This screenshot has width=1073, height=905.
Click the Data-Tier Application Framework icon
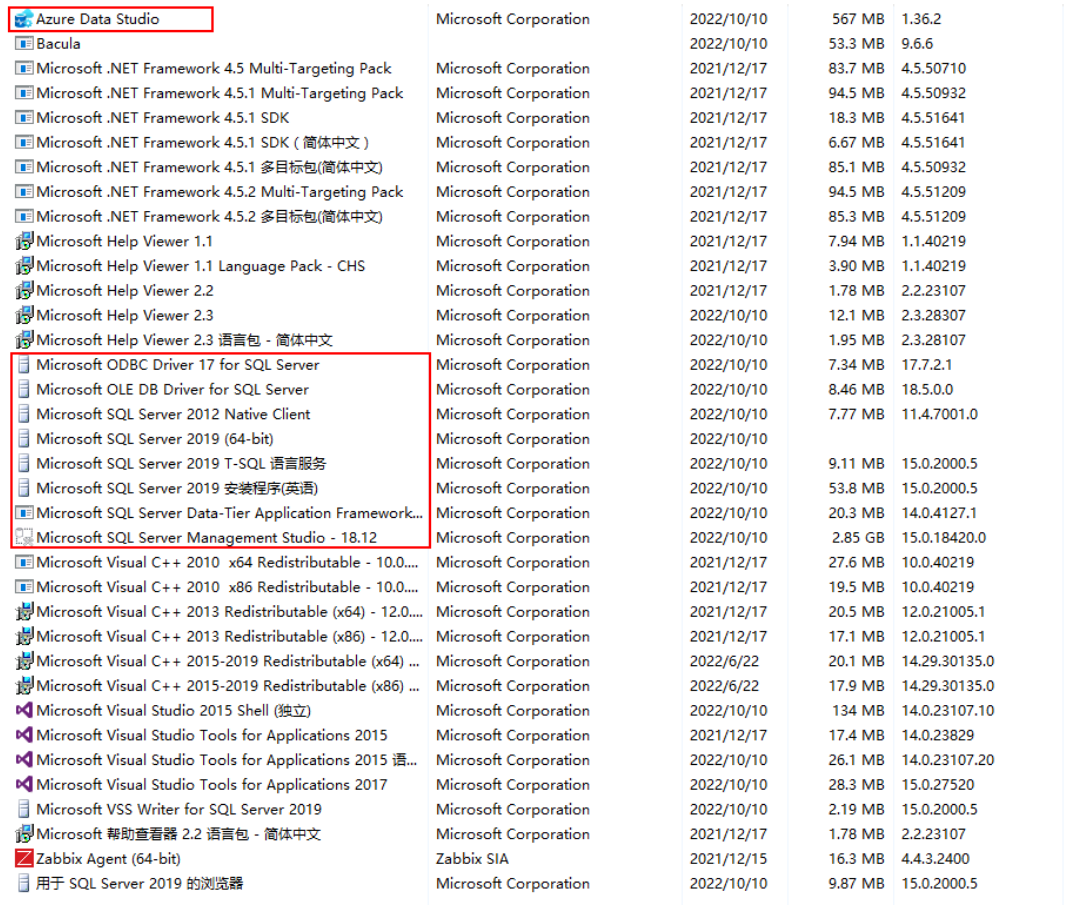coord(24,513)
